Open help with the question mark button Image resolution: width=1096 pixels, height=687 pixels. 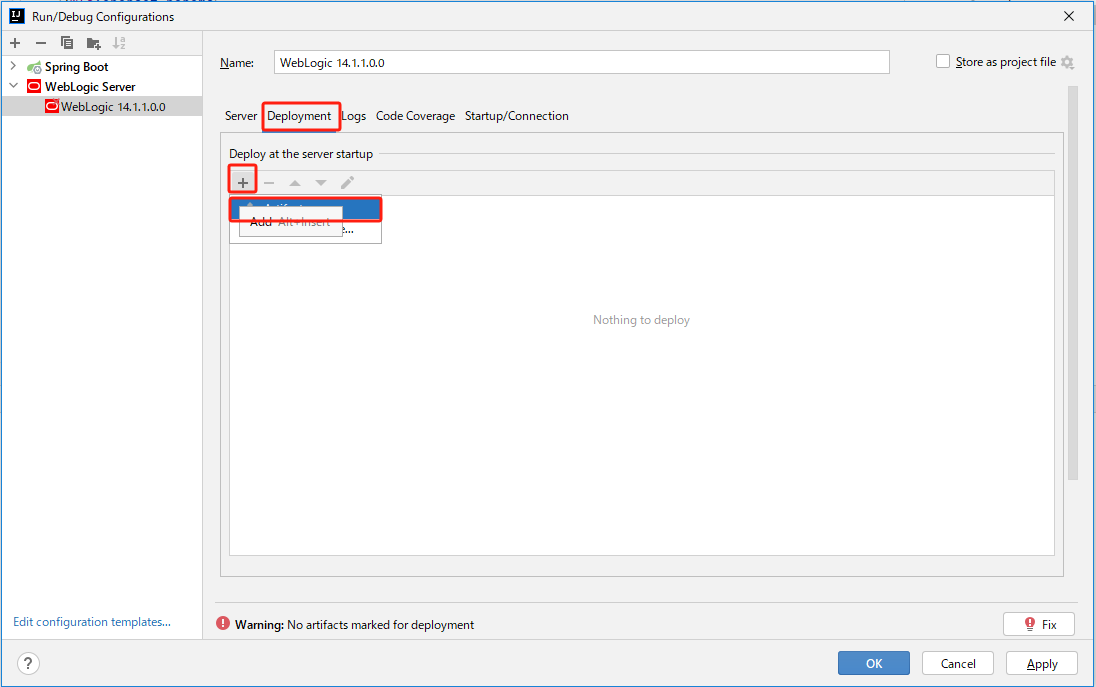(28, 663)
